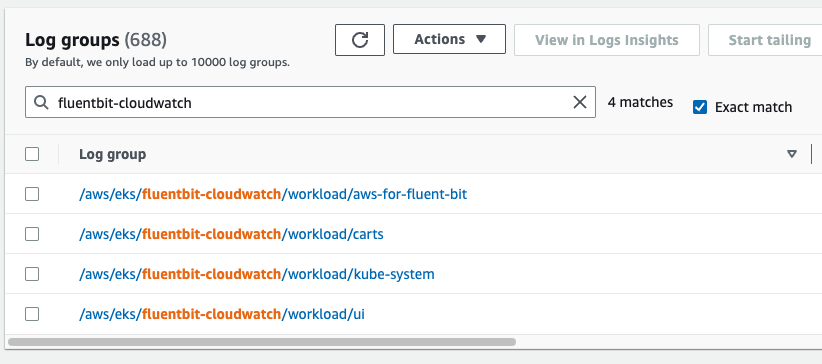Click the Log groups (688) heading

pos(96,40)
